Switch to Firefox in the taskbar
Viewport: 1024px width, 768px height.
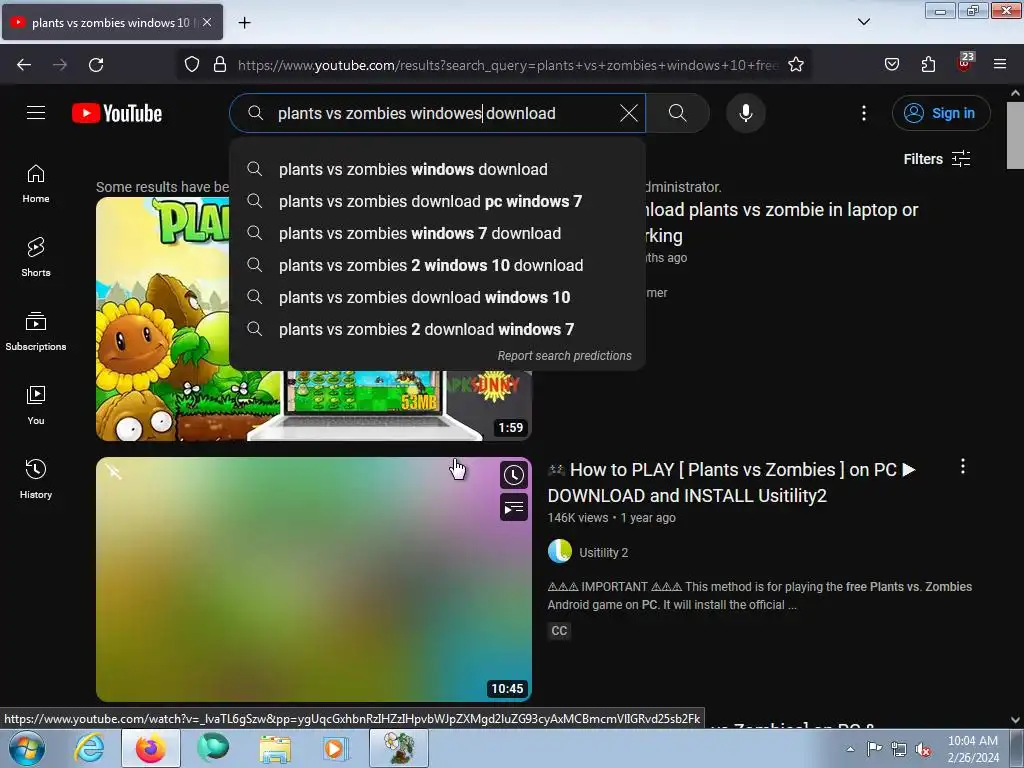coord(151,748)
